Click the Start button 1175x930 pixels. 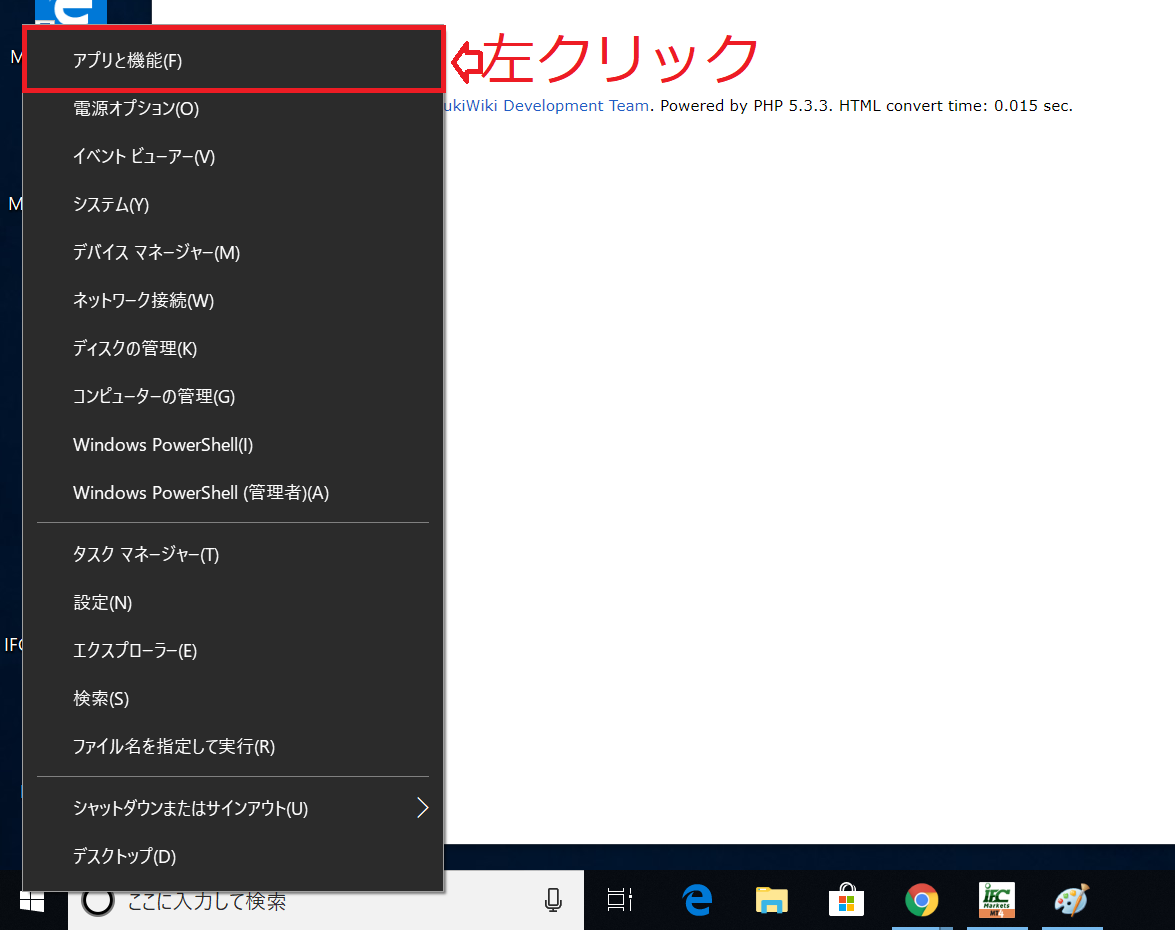(30, 900)
